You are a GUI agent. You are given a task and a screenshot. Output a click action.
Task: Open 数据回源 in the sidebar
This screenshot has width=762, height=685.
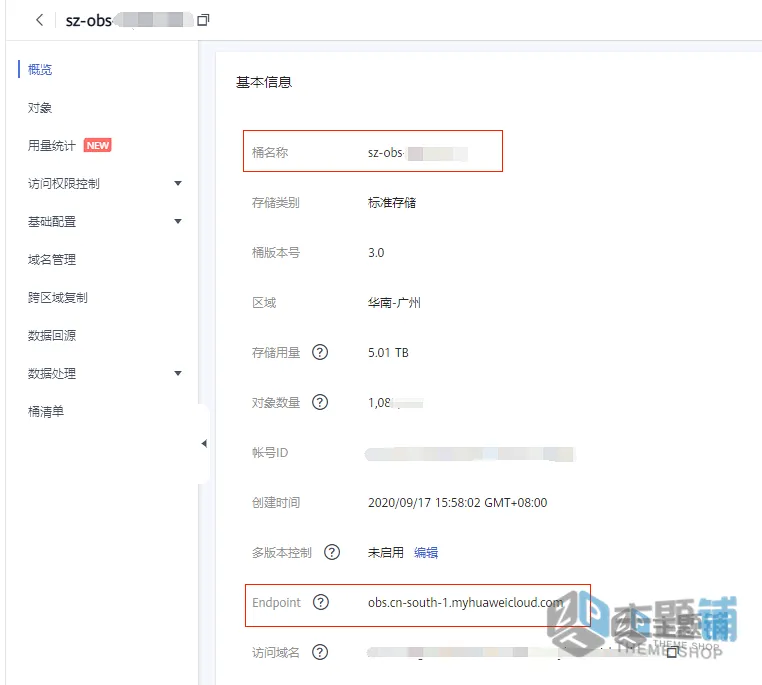click(52, 335)
